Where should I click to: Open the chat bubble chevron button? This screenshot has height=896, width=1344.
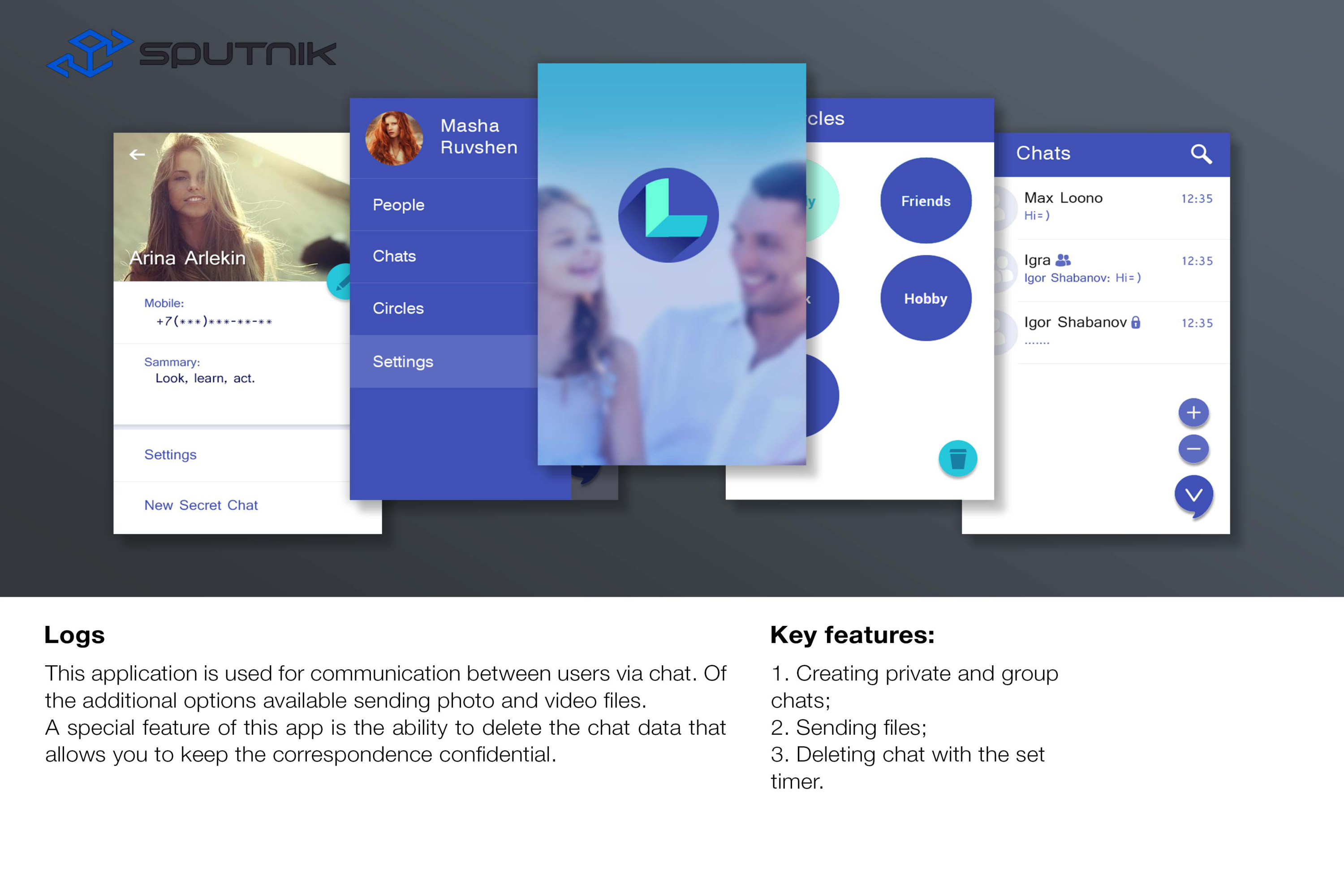click(x=1194, y=496)
